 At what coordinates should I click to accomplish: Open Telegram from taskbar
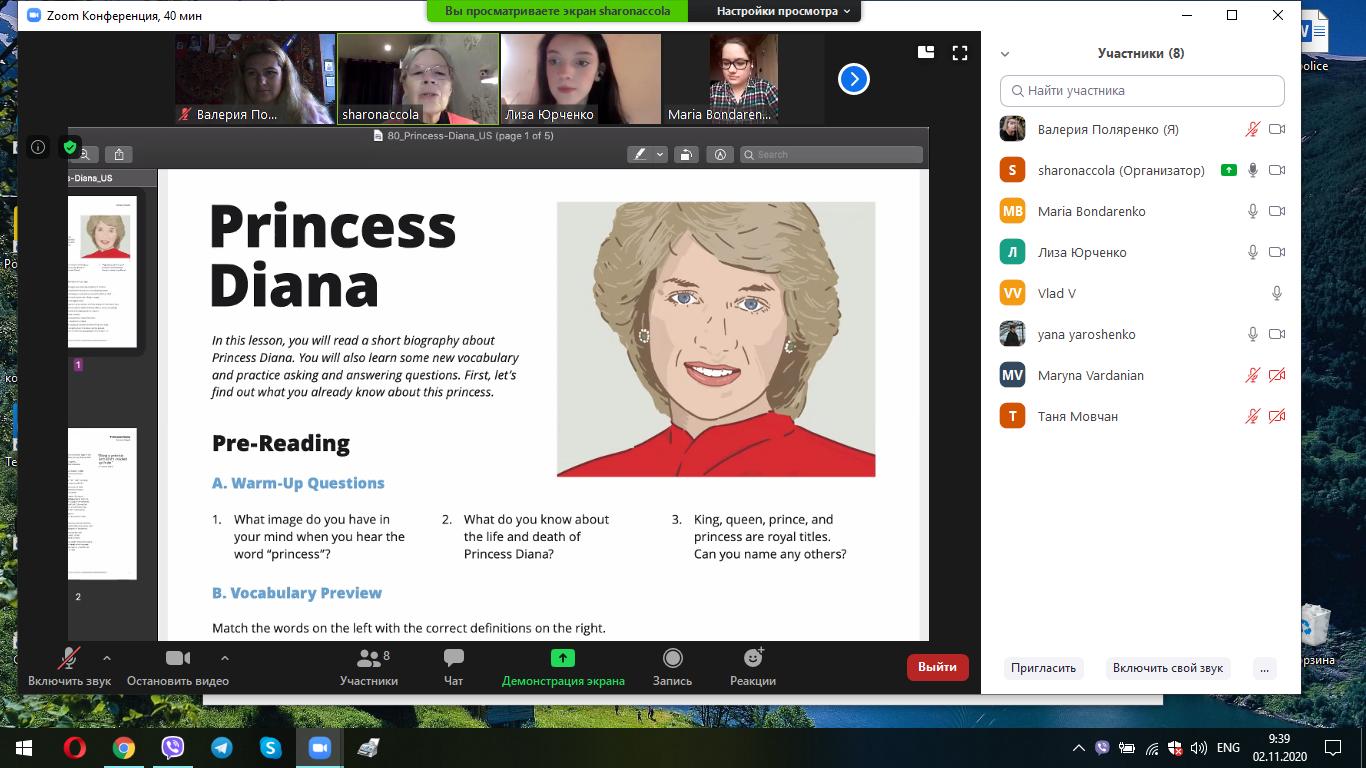click(221, 748)
